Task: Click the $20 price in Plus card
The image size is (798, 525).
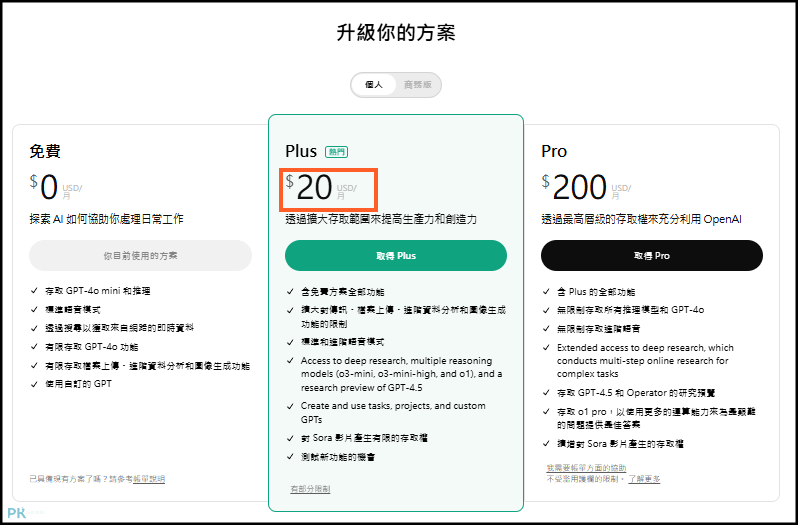Action: click(x=309, y=187)
